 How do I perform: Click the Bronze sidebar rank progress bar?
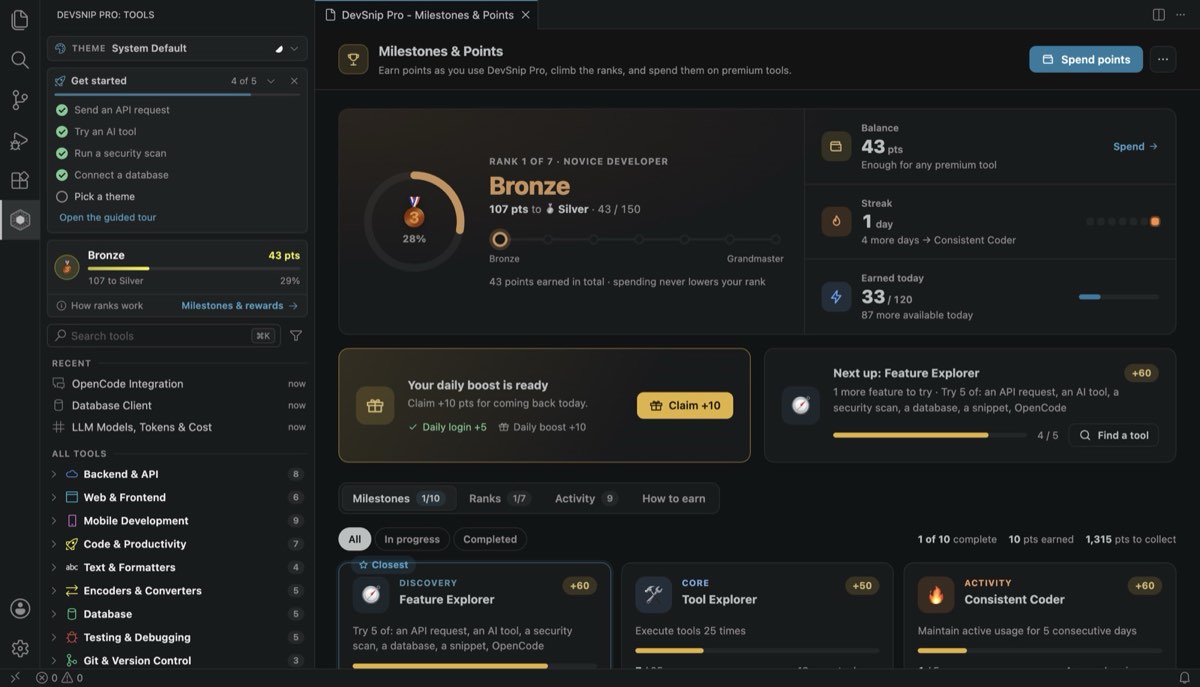[194, 268]
